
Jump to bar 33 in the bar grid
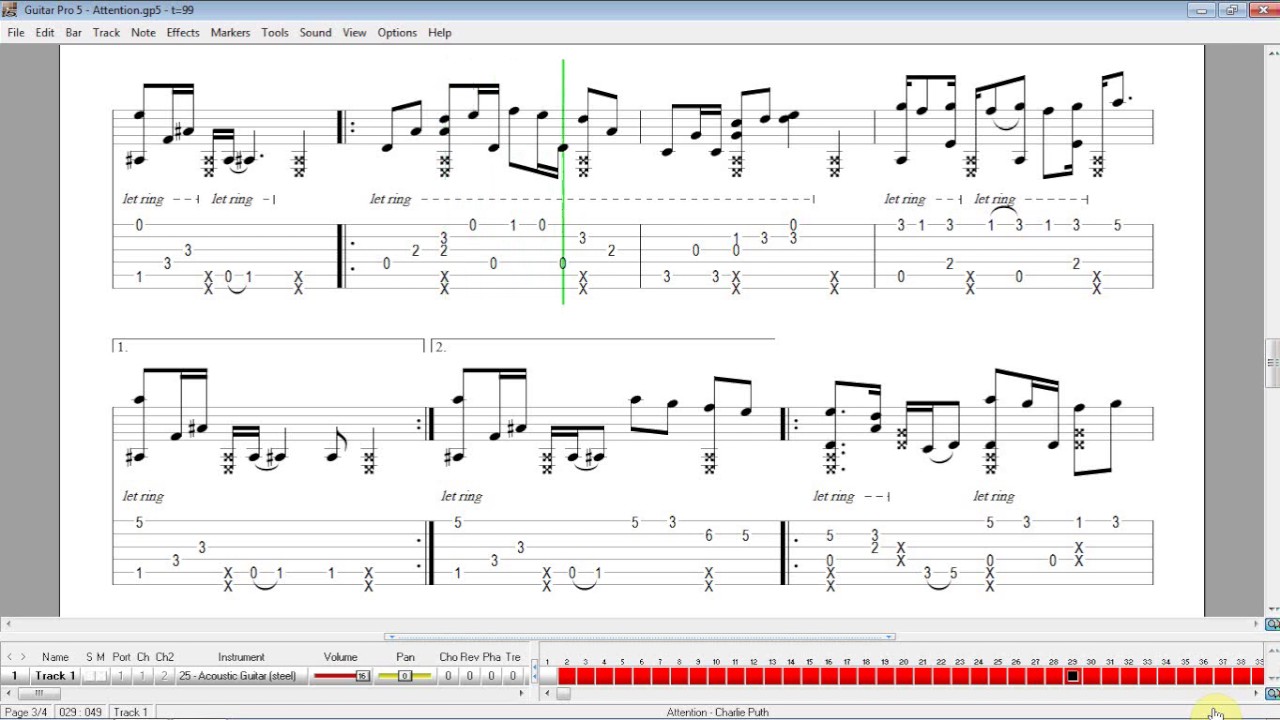click(x=1147, y=676)
